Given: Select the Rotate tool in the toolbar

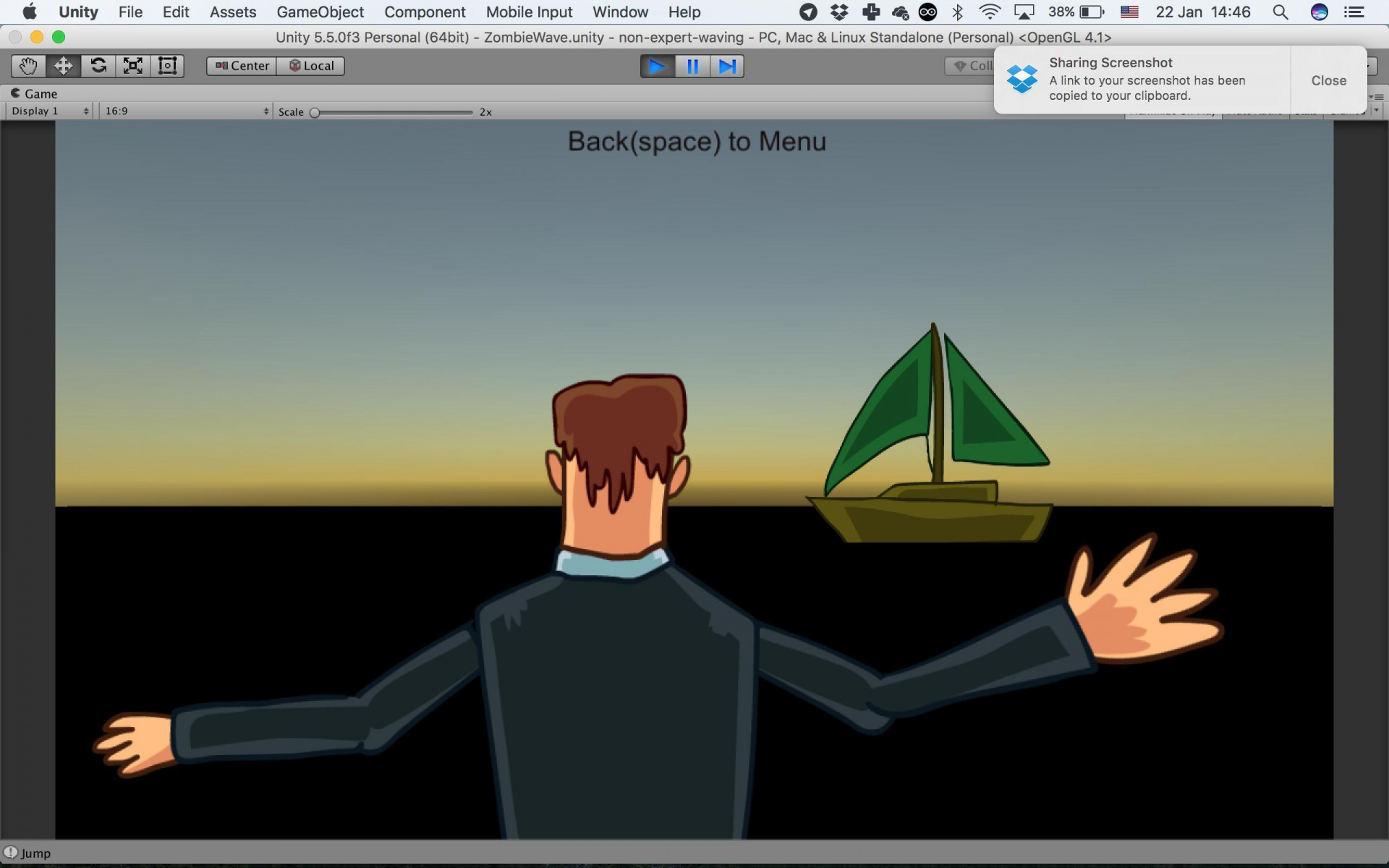Looking at the screenshot, I should pyautogui.click(x=98, y=66).
